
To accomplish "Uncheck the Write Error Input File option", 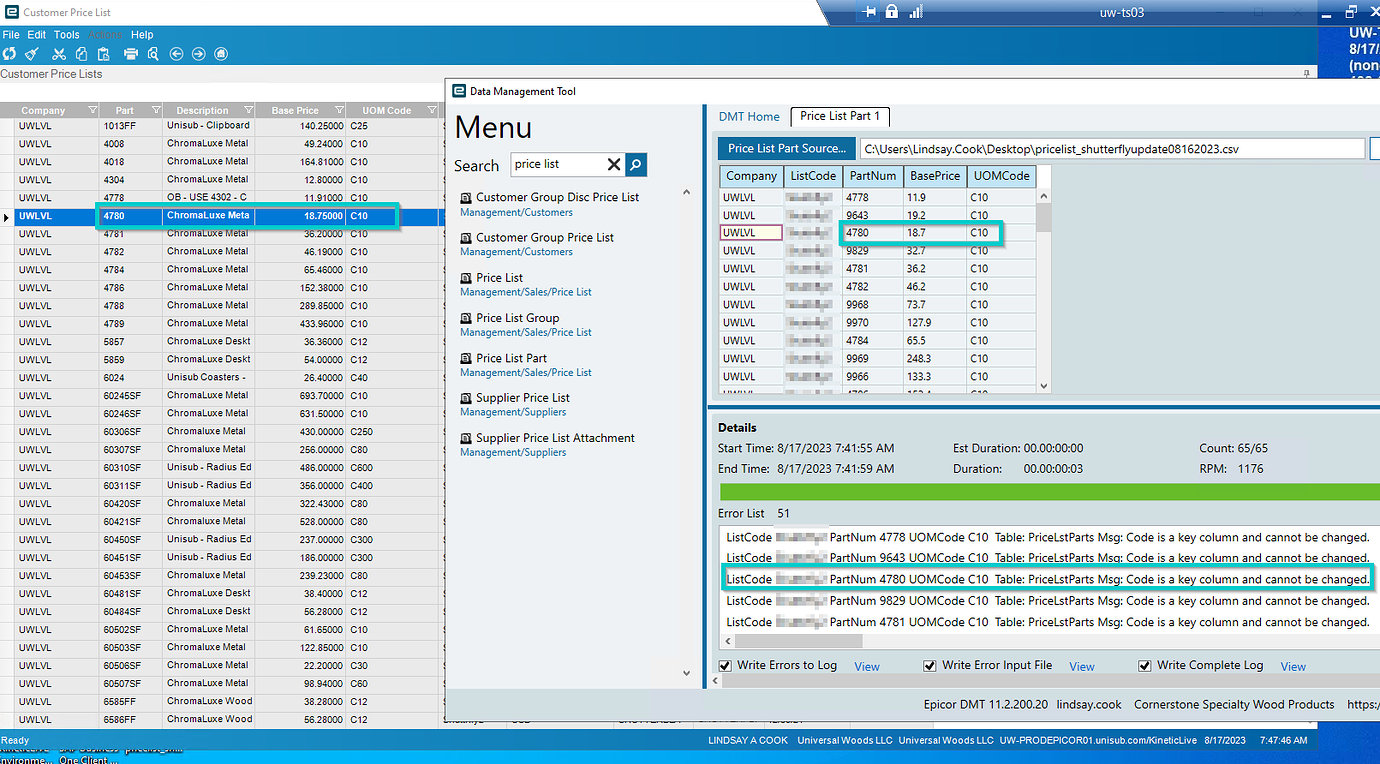I will click(x=930, y=666).
